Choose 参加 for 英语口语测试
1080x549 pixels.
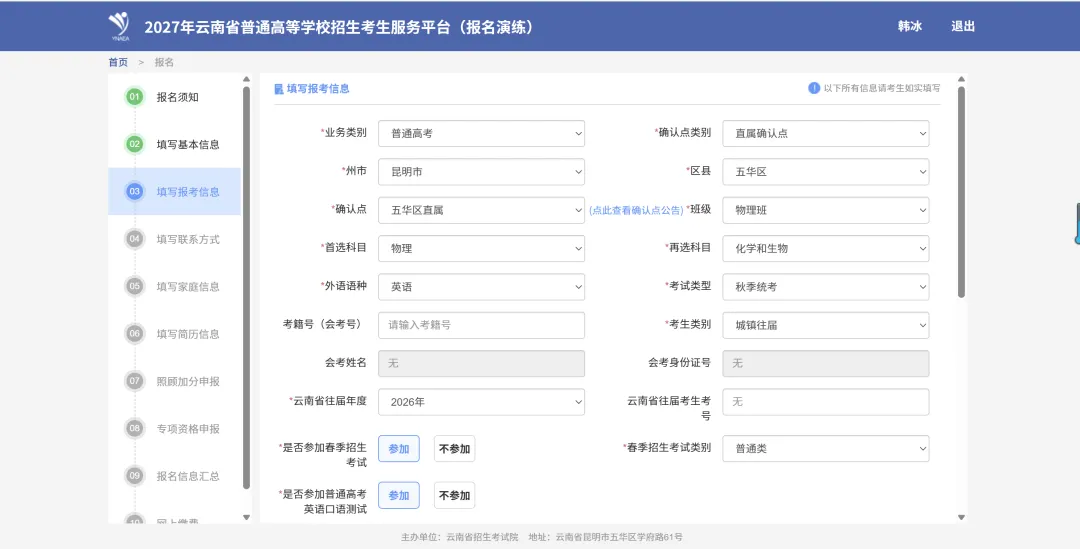[399, 495]
